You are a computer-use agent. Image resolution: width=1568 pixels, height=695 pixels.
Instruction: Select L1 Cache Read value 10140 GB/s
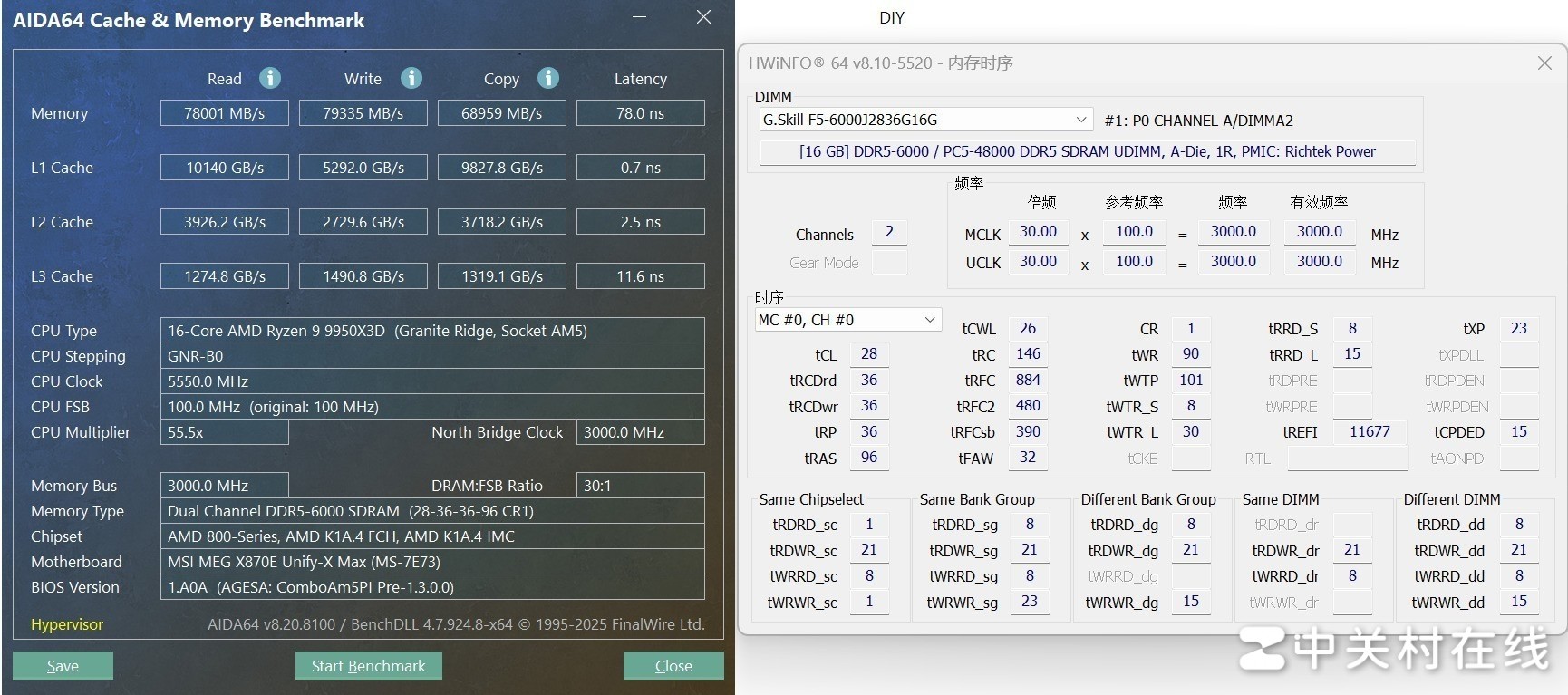coord(225,168)
